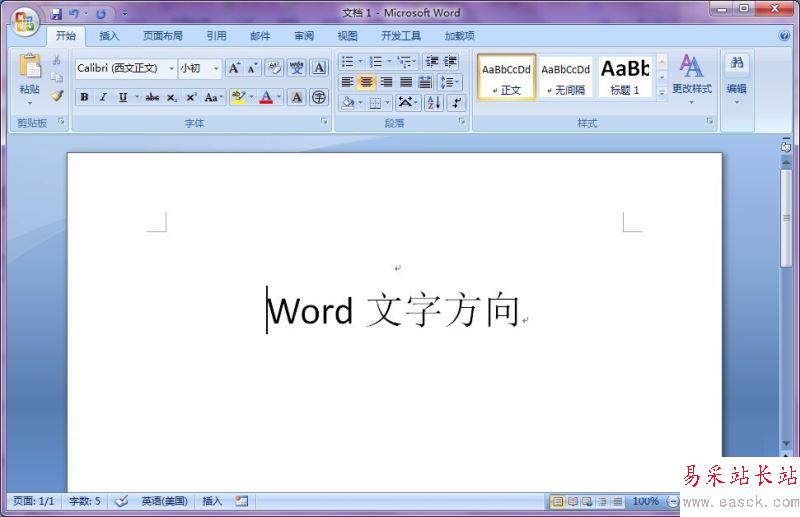This screenshot has height=517, width=800.
Task: Copy selection using the copy icon
Action: pos(57,77)
